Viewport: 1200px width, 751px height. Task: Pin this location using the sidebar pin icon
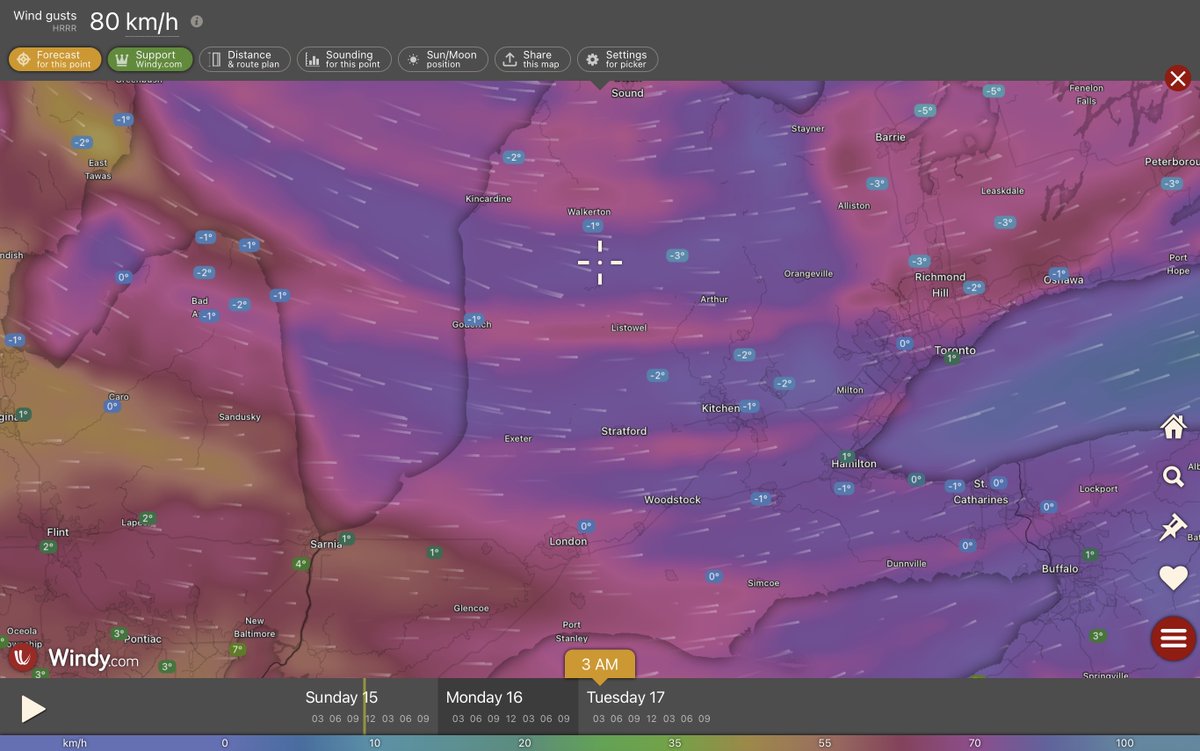tap(1173, 527)
